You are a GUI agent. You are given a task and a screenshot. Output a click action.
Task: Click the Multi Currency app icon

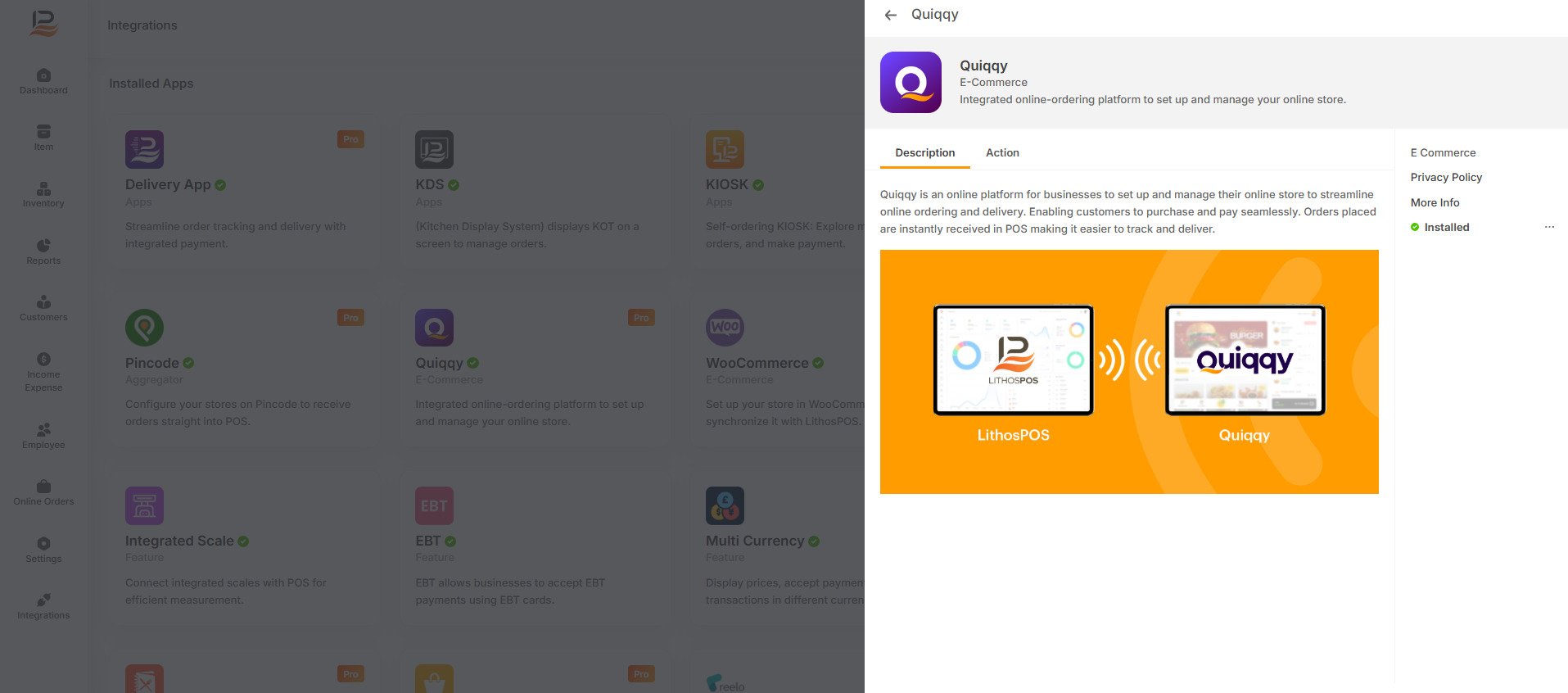725,505
